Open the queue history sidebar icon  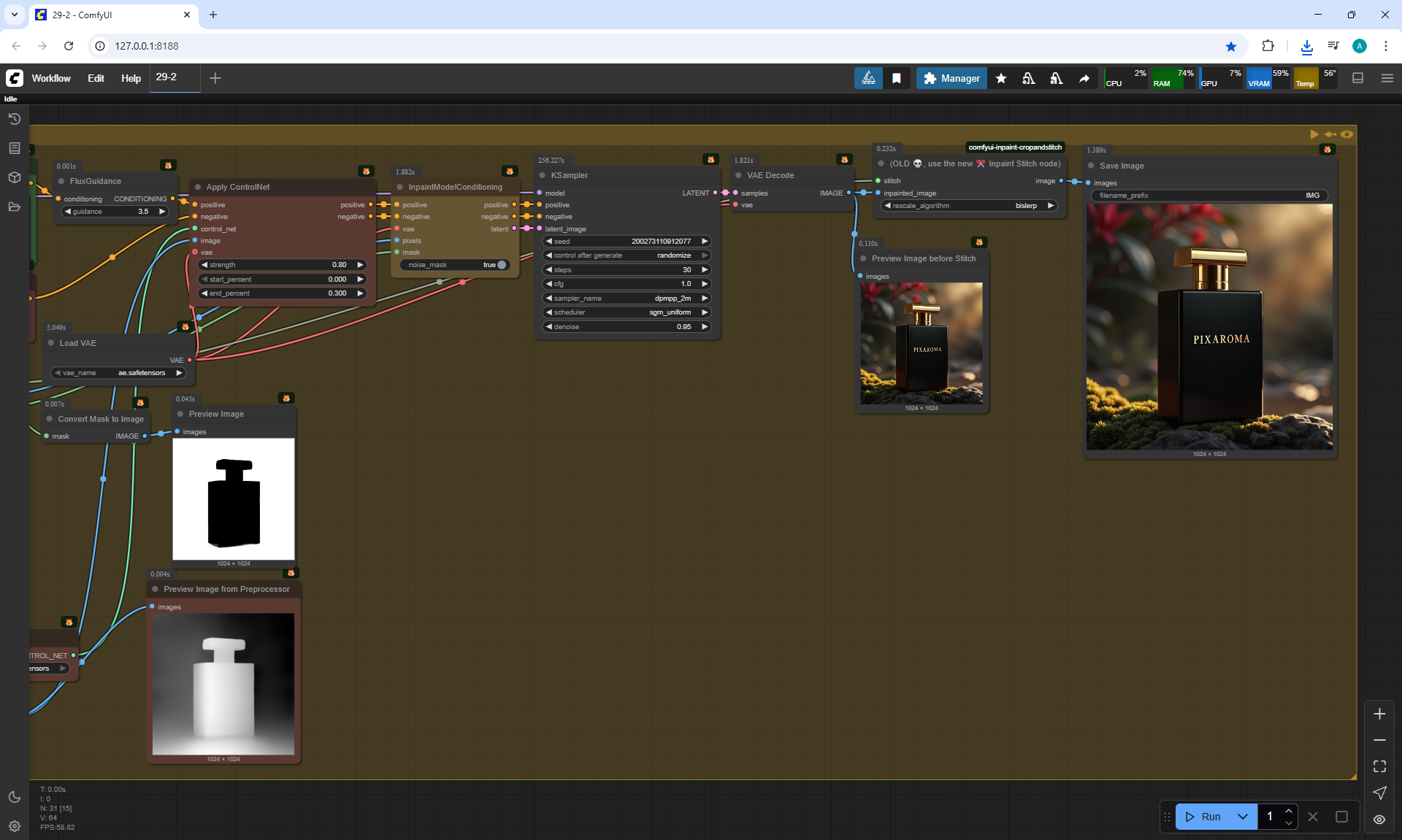tap(14, 119)
